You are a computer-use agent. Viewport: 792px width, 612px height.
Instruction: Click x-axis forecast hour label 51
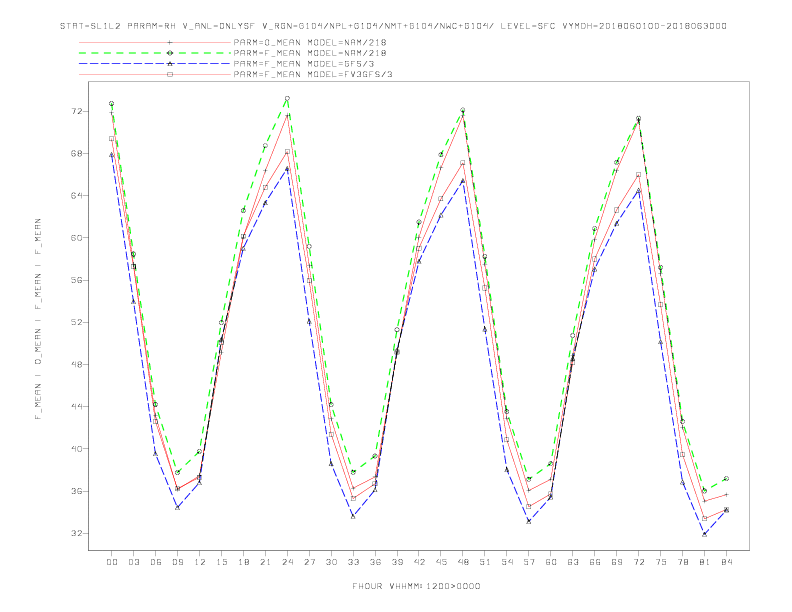click(x=485, y=562)
